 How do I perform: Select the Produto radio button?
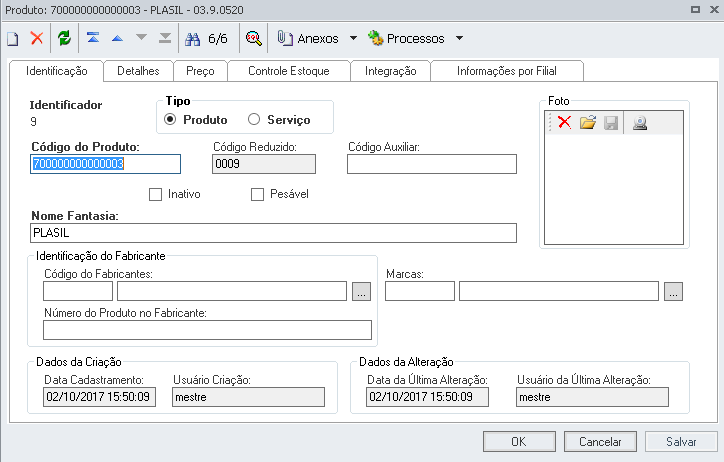(x=170, y=120)
